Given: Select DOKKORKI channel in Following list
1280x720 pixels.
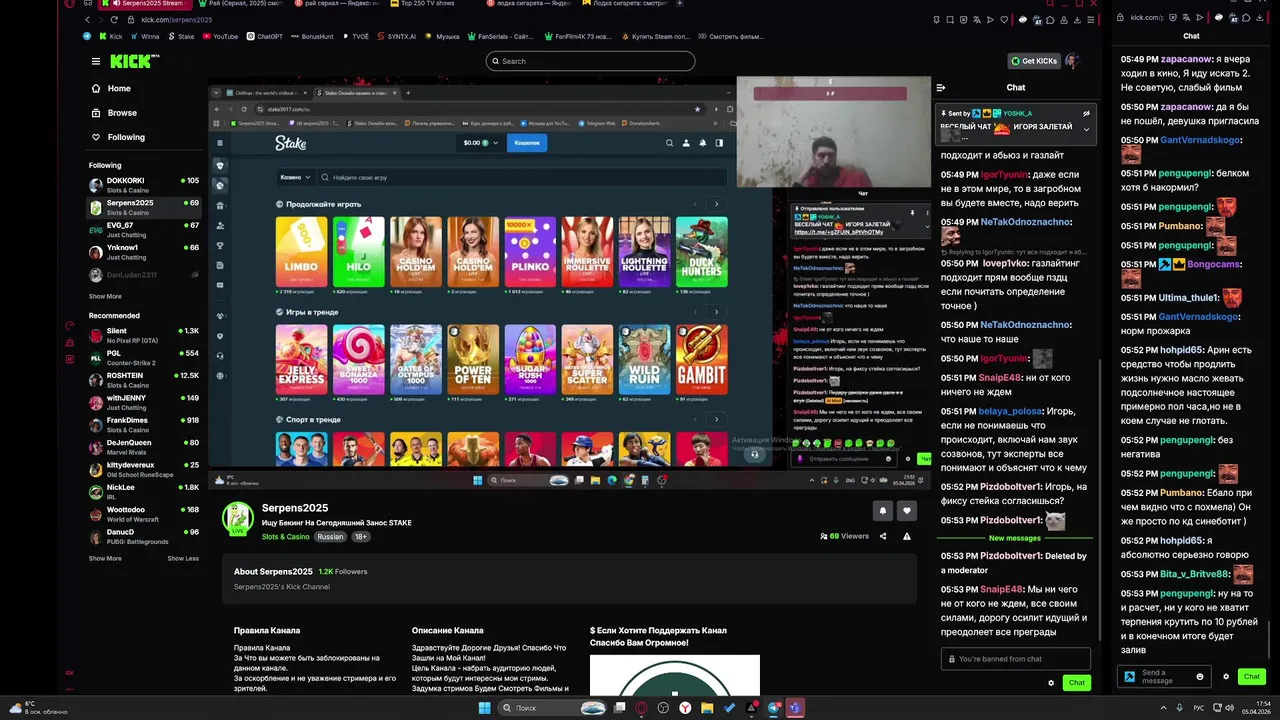Looking at the screenshot, I should pos(144,184).
